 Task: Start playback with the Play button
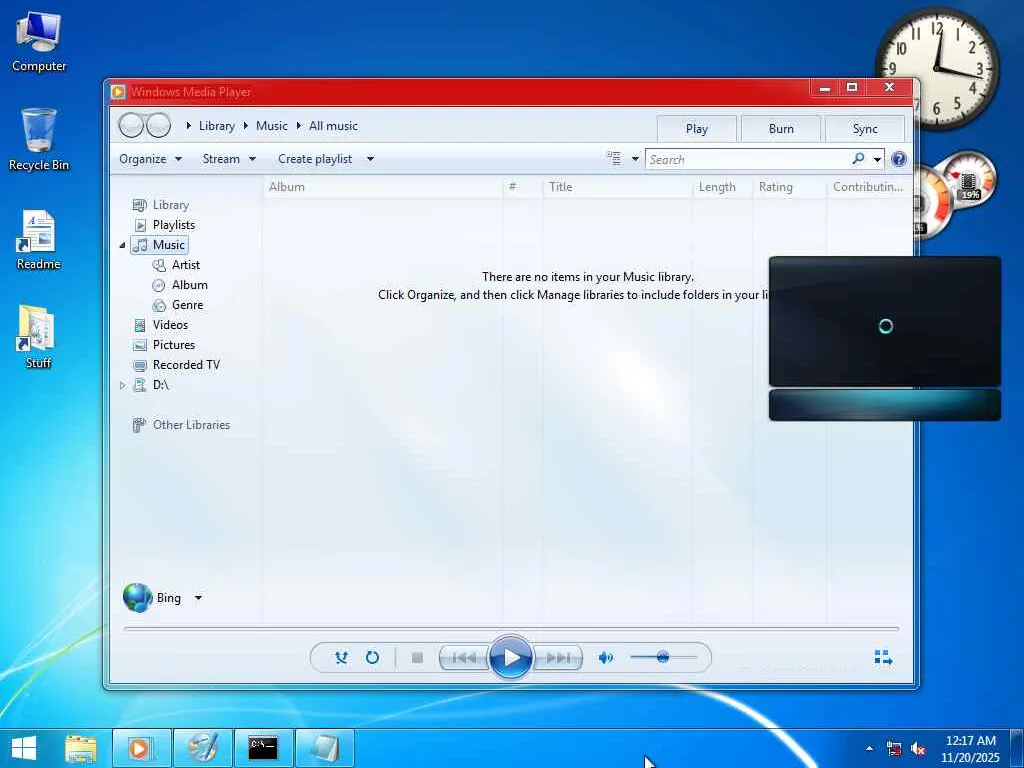click(x=510, y=657)
